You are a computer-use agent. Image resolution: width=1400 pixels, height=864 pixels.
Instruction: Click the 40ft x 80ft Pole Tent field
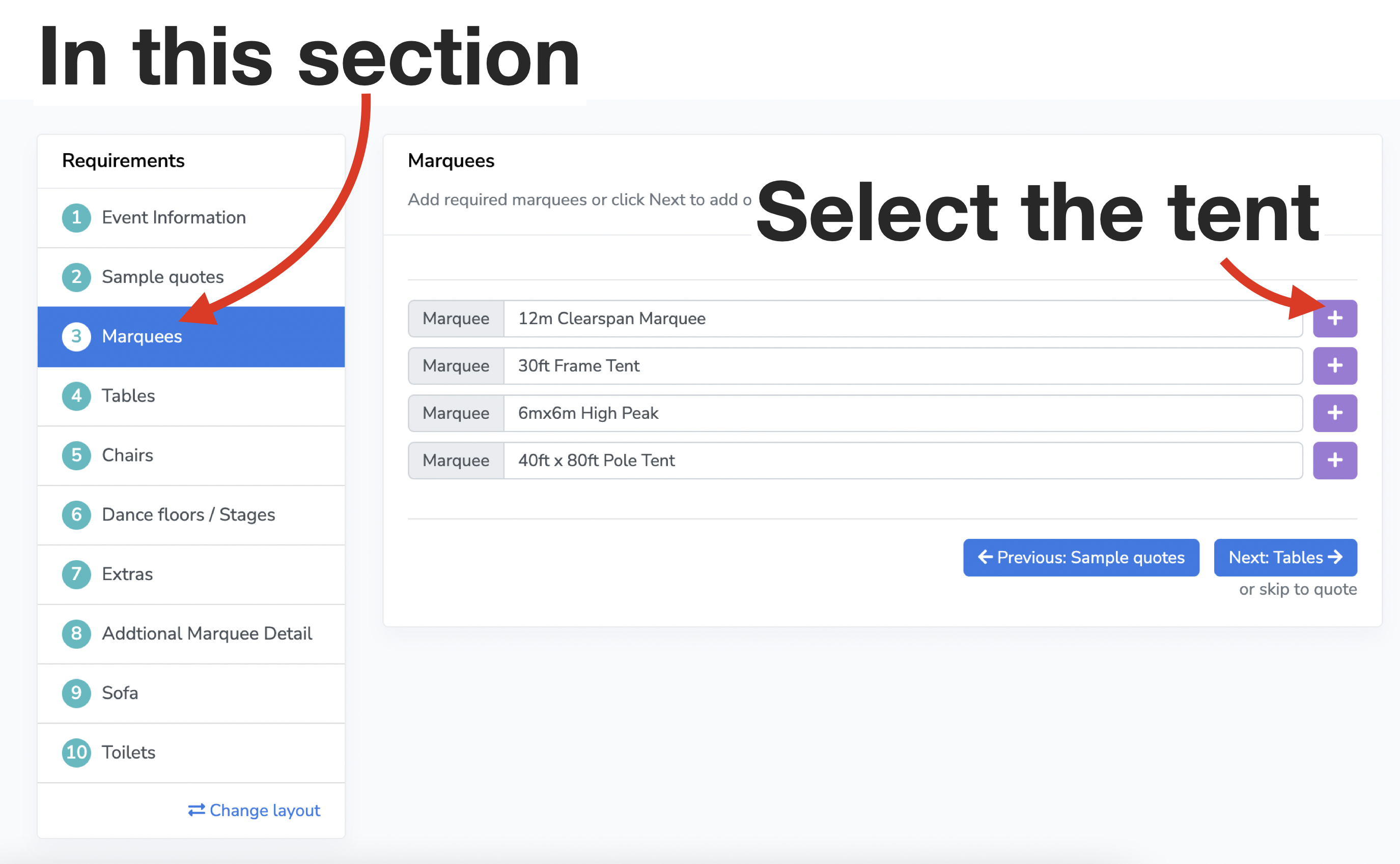903,460
